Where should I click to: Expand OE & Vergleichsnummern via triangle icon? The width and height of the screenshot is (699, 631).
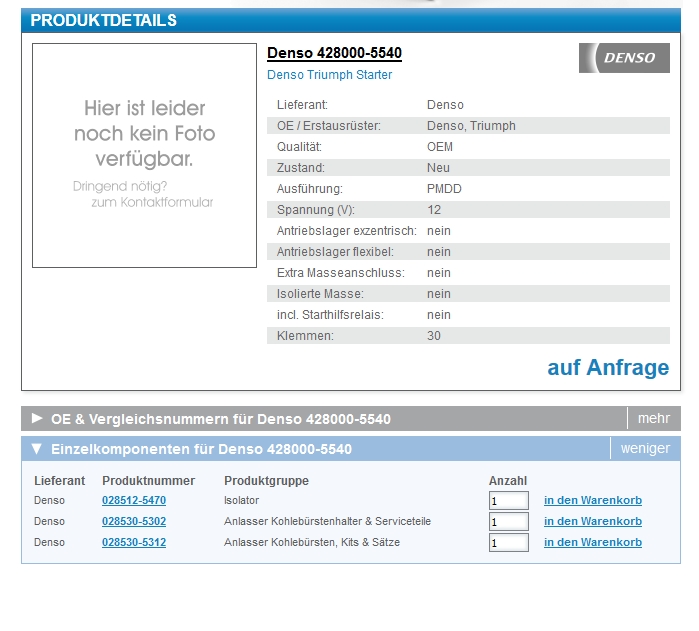[x=37, y=418]
